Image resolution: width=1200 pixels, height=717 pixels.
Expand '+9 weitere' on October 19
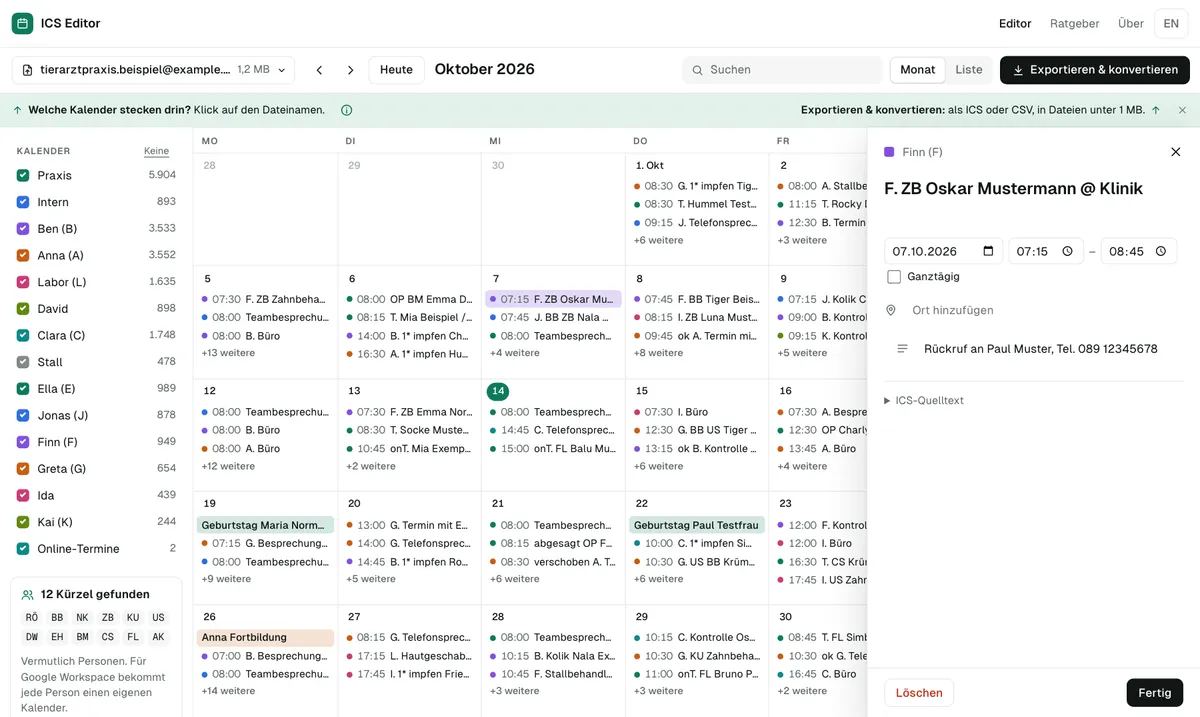226,579
